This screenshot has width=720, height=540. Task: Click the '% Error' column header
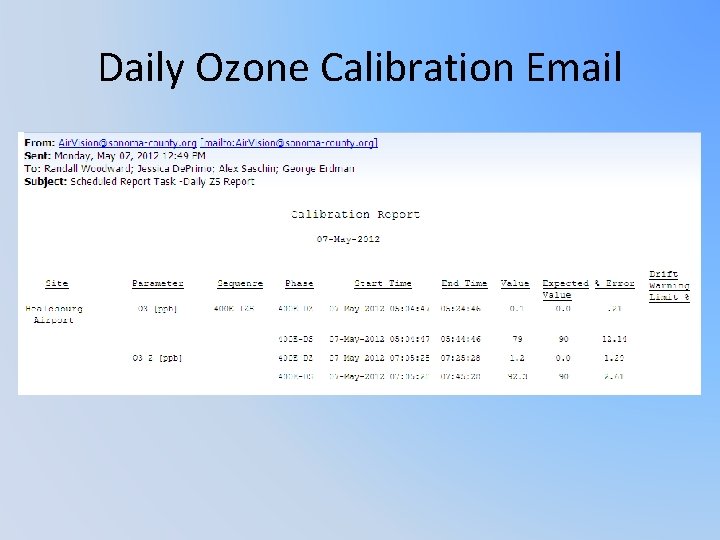pyautogui.click(x=614, y=283)
